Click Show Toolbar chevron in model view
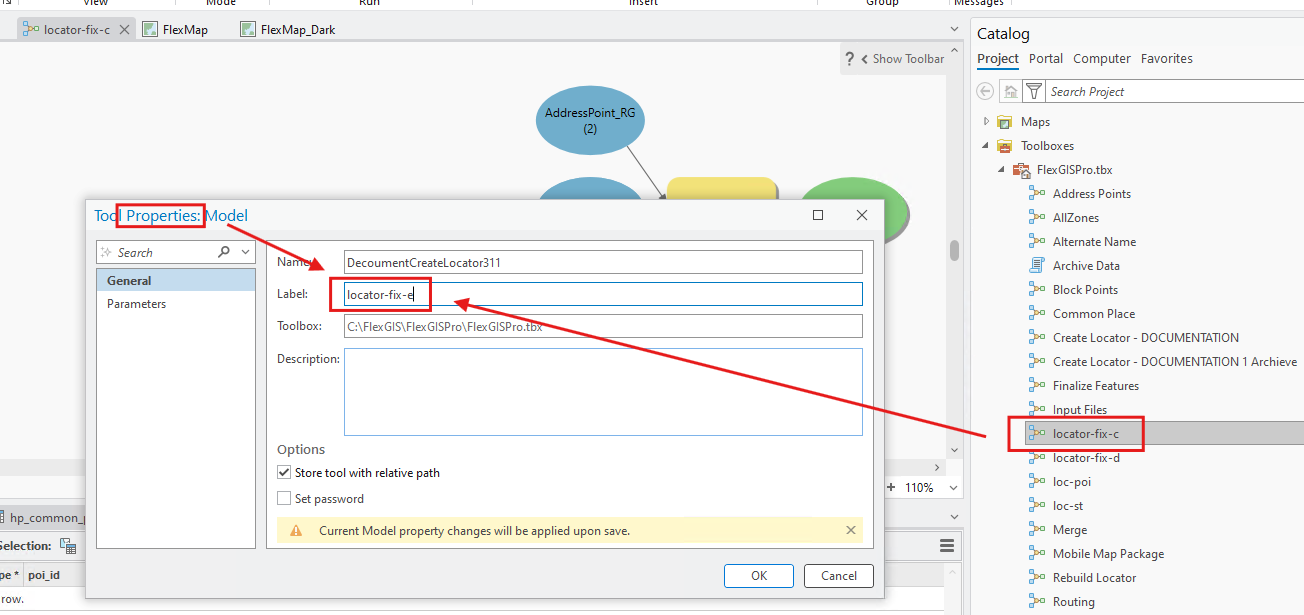 pos(865,59)
